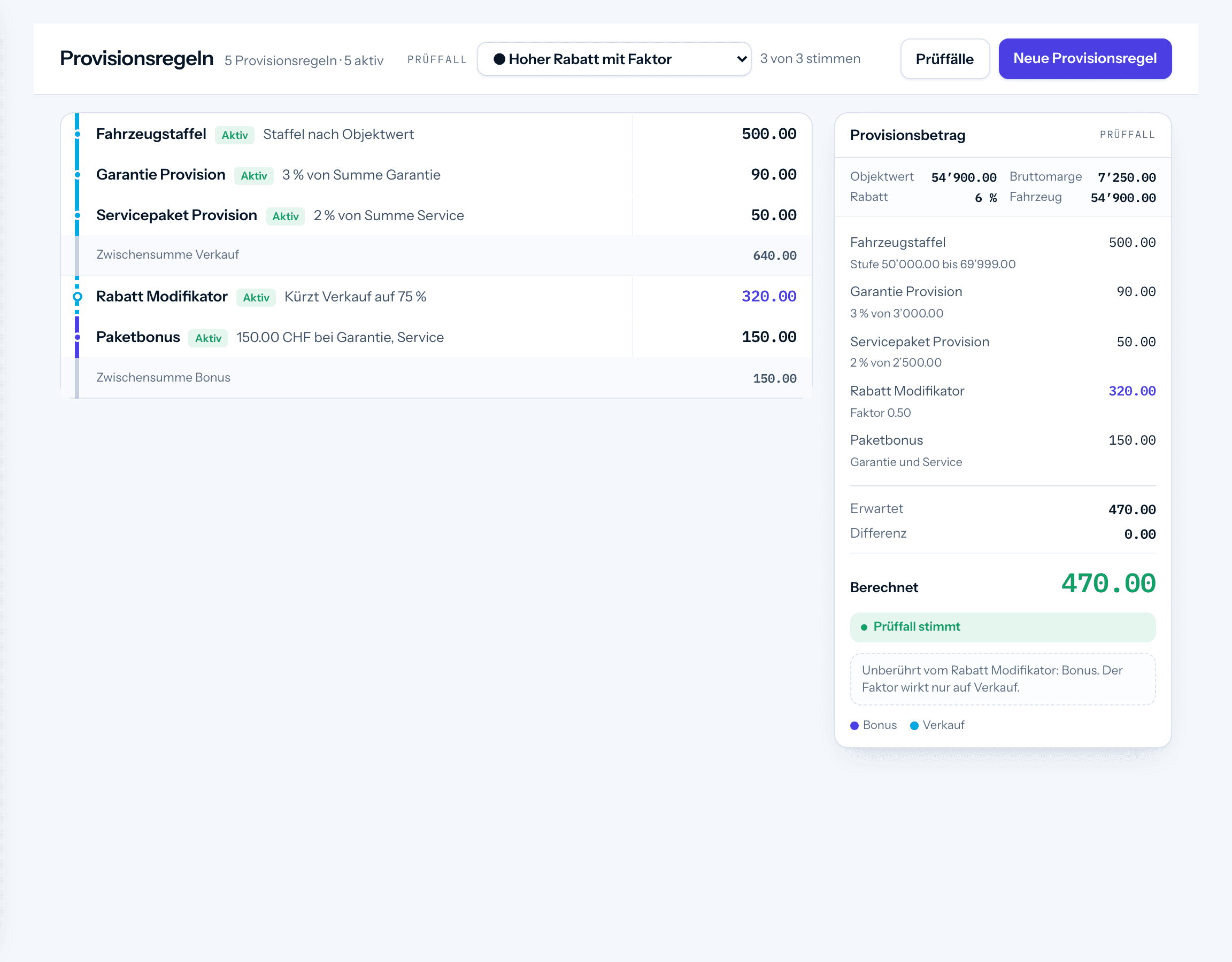This screenshot has width=1232, height=962.
Task: Click the Bruttomarge value 7'250.00
Action: (x=1127, y=177)
